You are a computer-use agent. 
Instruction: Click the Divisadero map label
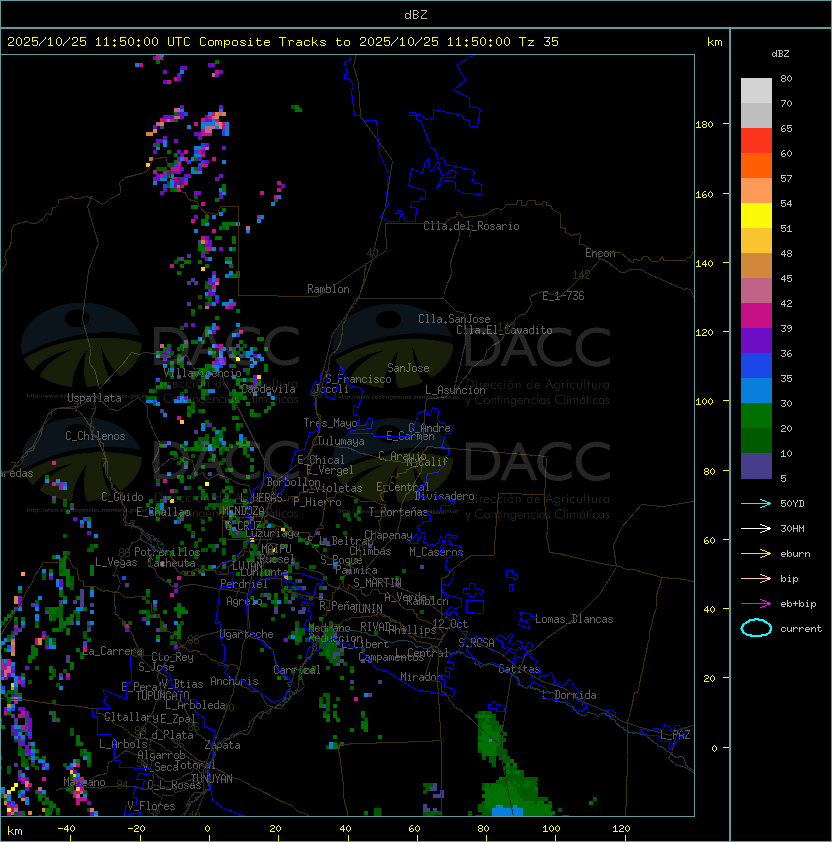(445, 496)
